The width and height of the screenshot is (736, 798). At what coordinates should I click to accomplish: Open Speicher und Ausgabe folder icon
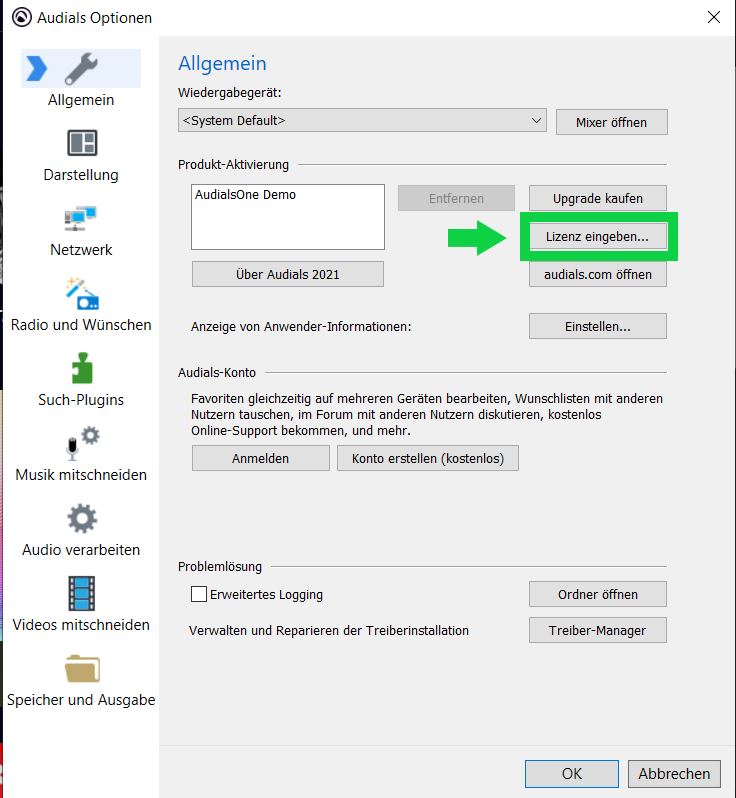81,668
